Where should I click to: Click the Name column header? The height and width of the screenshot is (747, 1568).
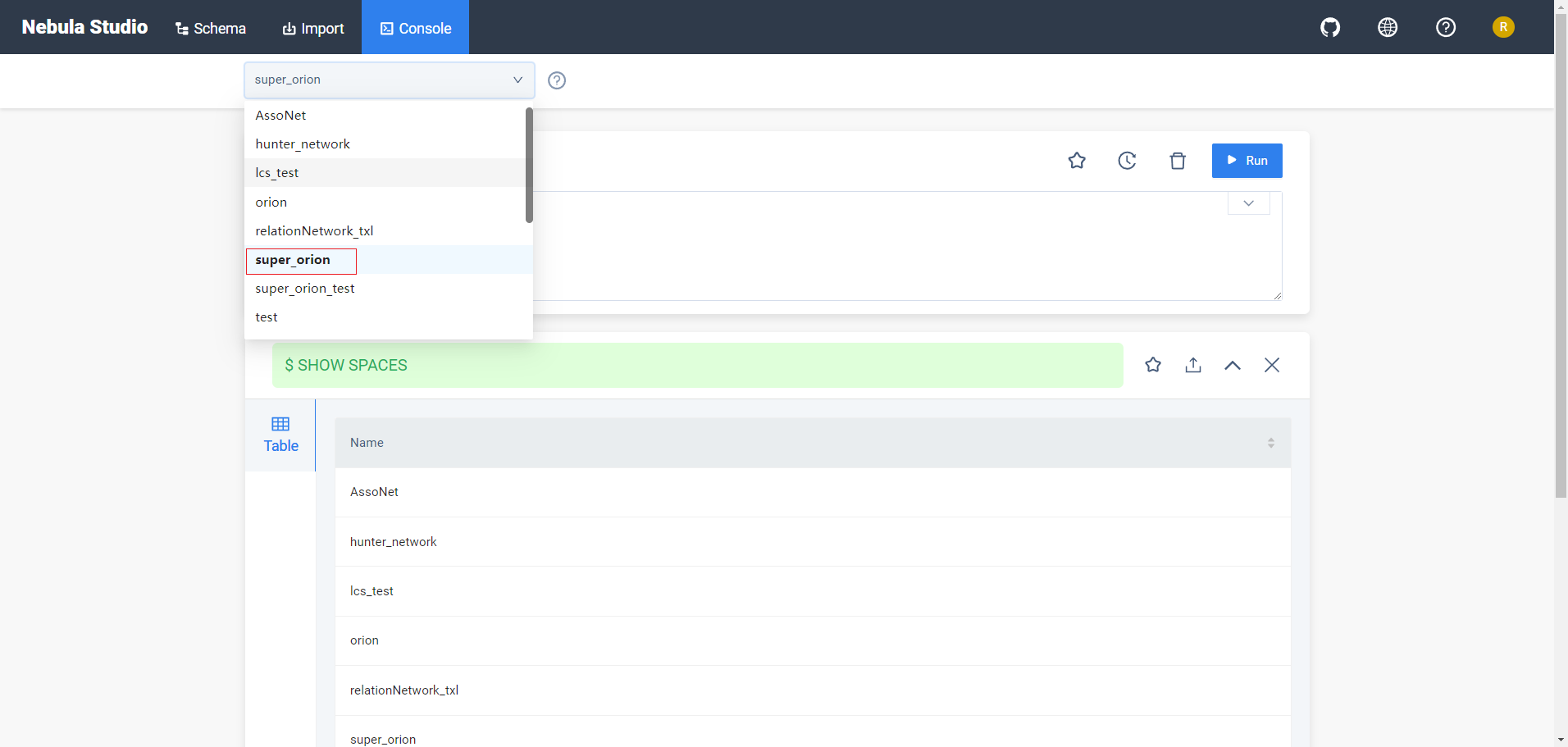813,443
